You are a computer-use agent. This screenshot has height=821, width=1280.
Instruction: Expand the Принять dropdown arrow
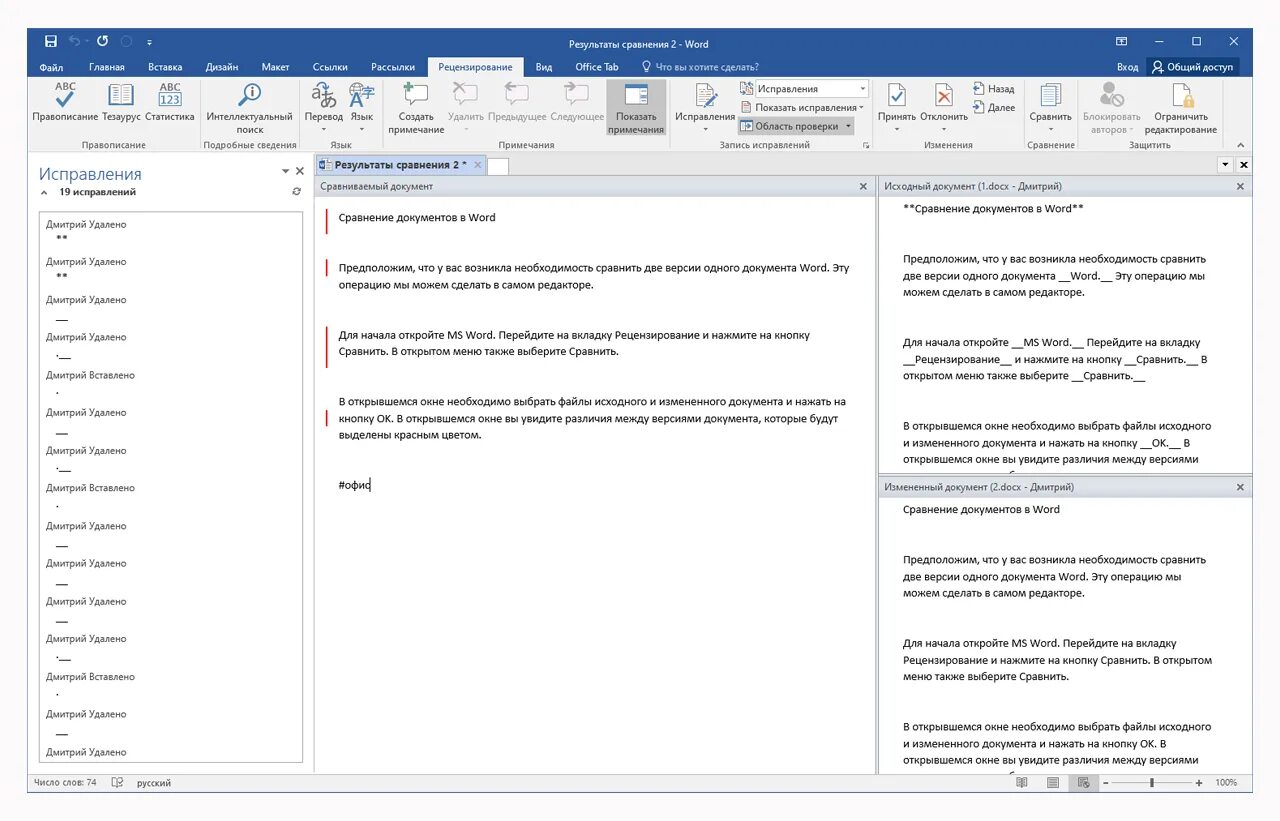pos(896,129)
